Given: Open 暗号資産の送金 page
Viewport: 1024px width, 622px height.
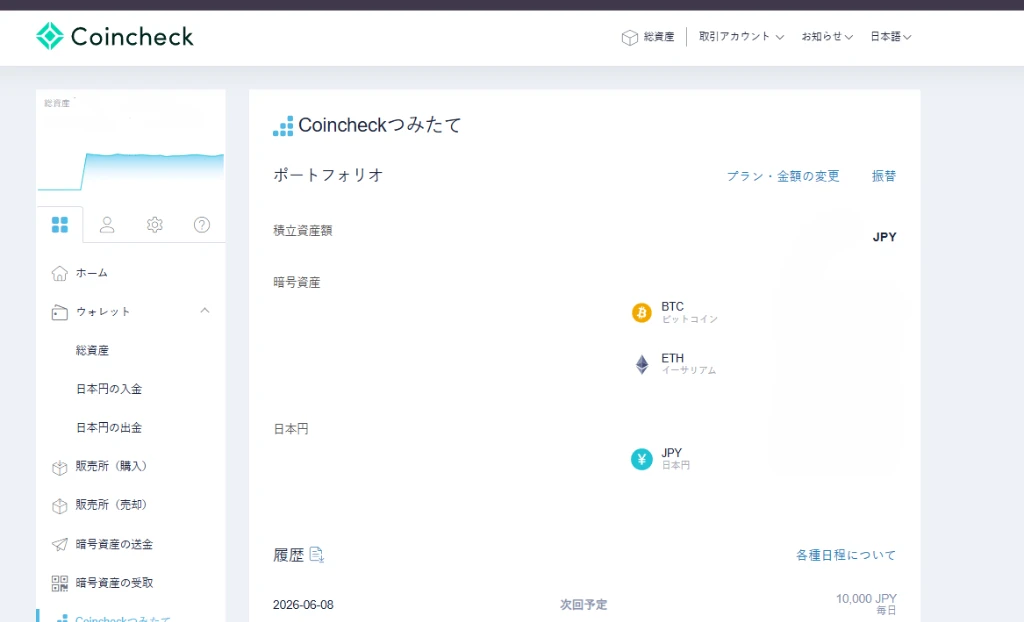Looking at the screenshot, I should (x=114, y=544).
